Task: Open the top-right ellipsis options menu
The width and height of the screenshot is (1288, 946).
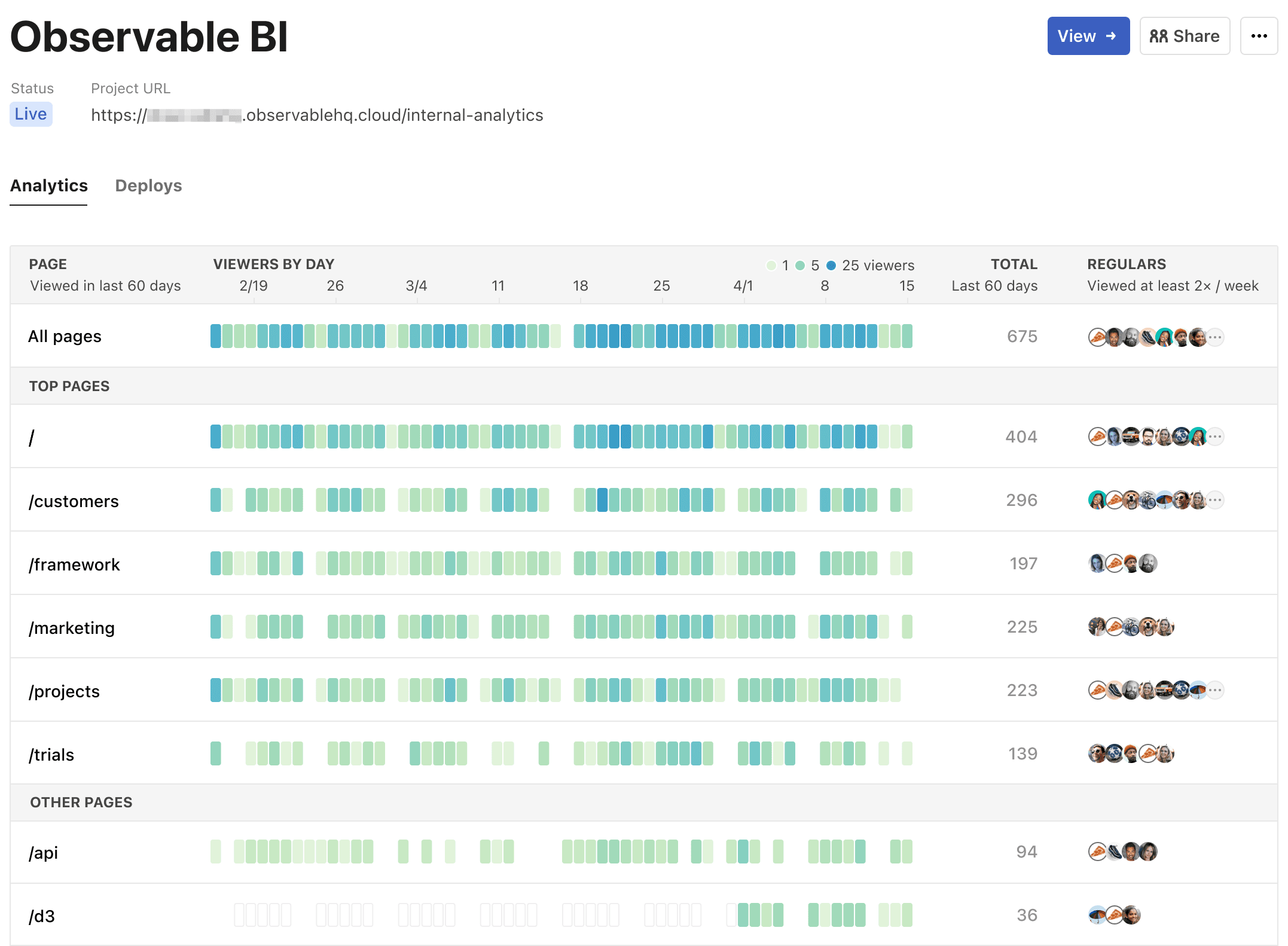Action: coord(1259,36)
